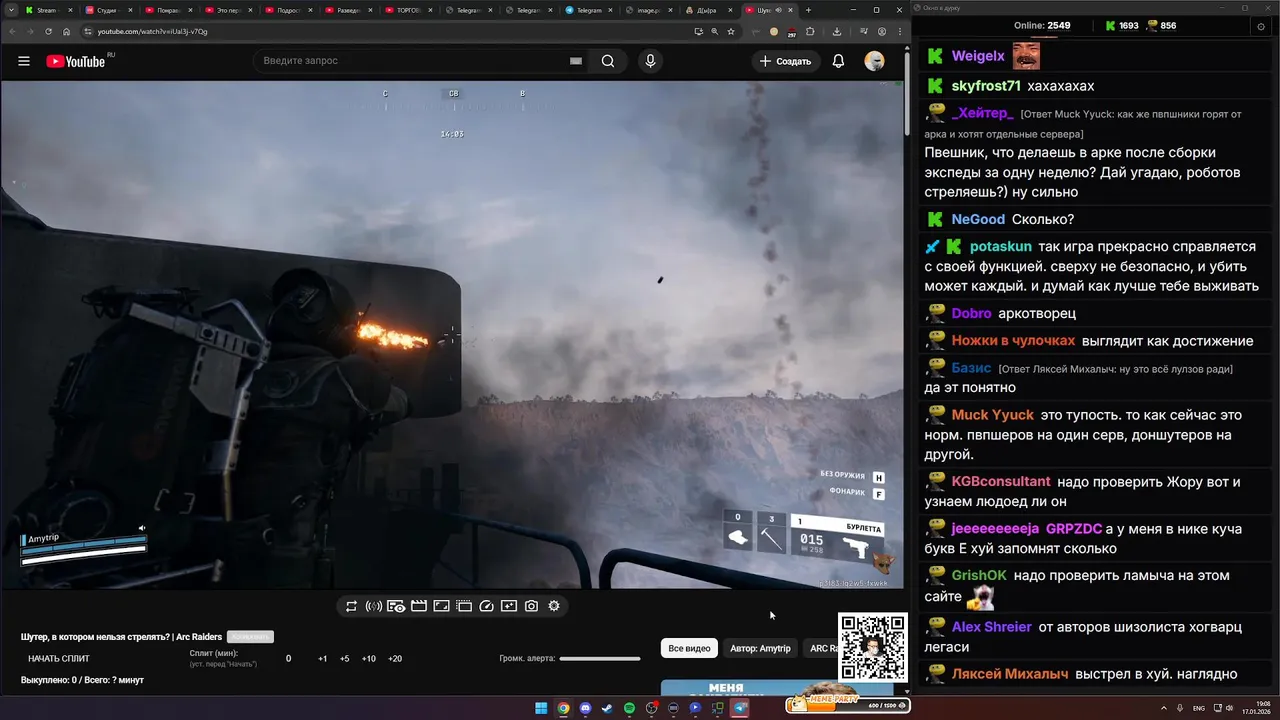Add +1 minute to the split
1280x720 pixels.
point(323,659)
